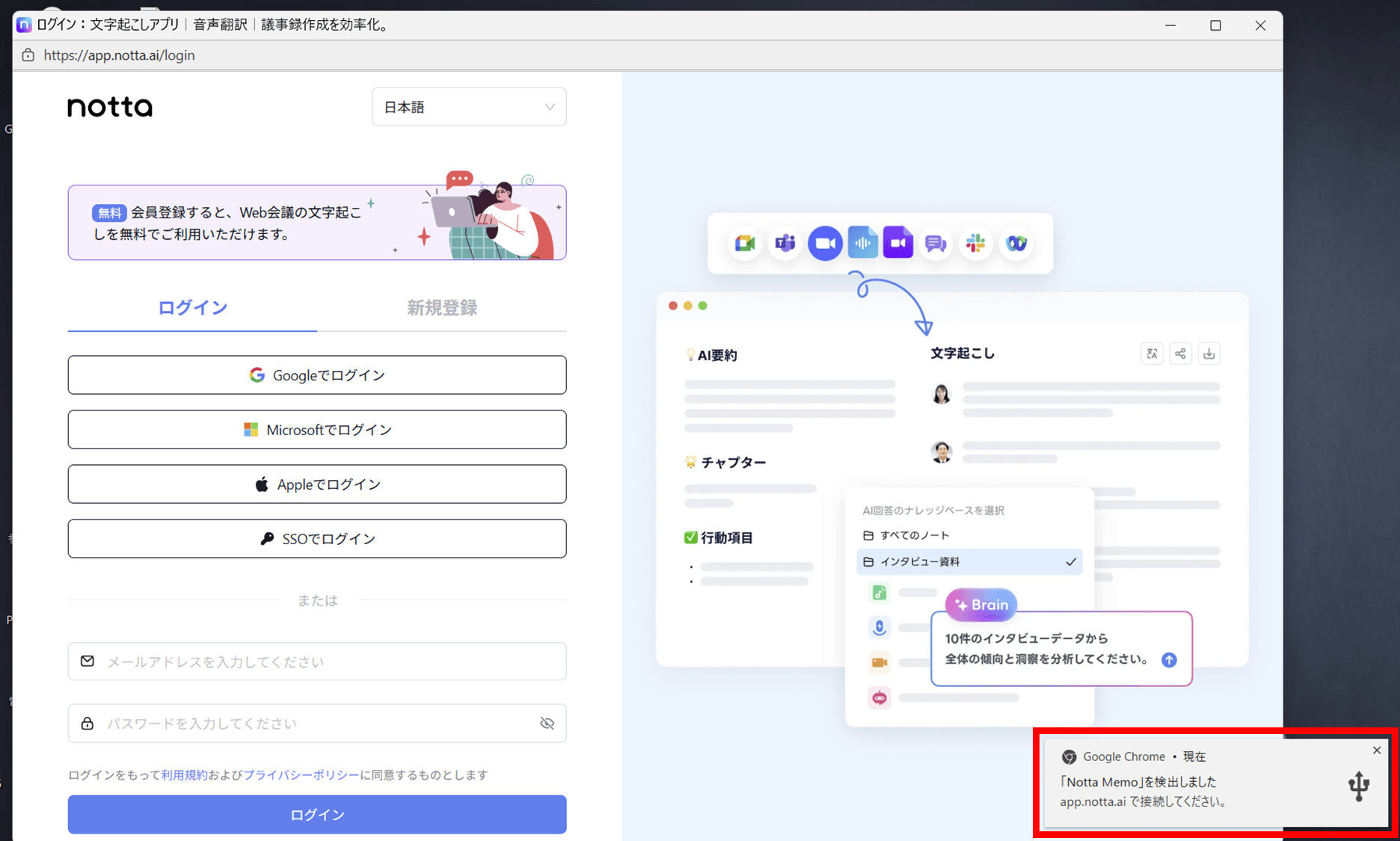Focus the email address input field
Image resolution: width=1400 pixels, height=841 pixels.
click(317, 662)
